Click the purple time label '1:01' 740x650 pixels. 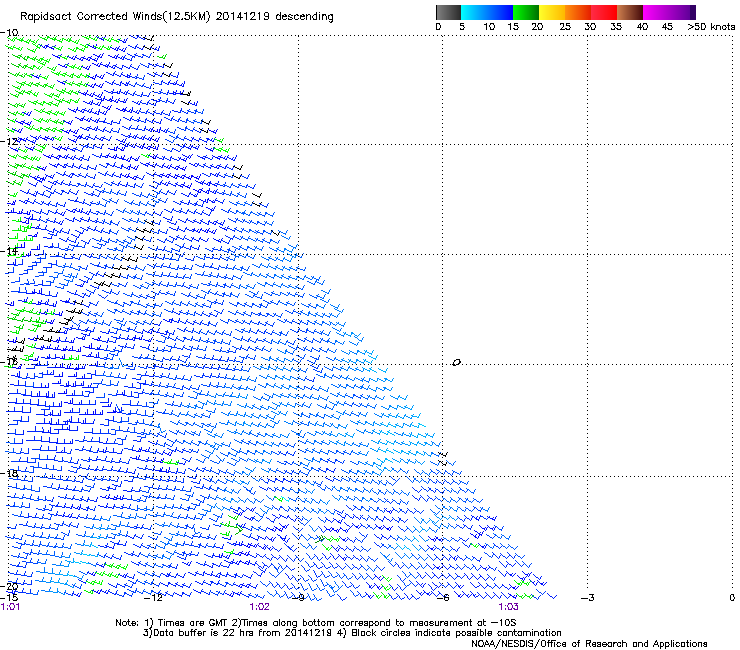pos(10,607)
